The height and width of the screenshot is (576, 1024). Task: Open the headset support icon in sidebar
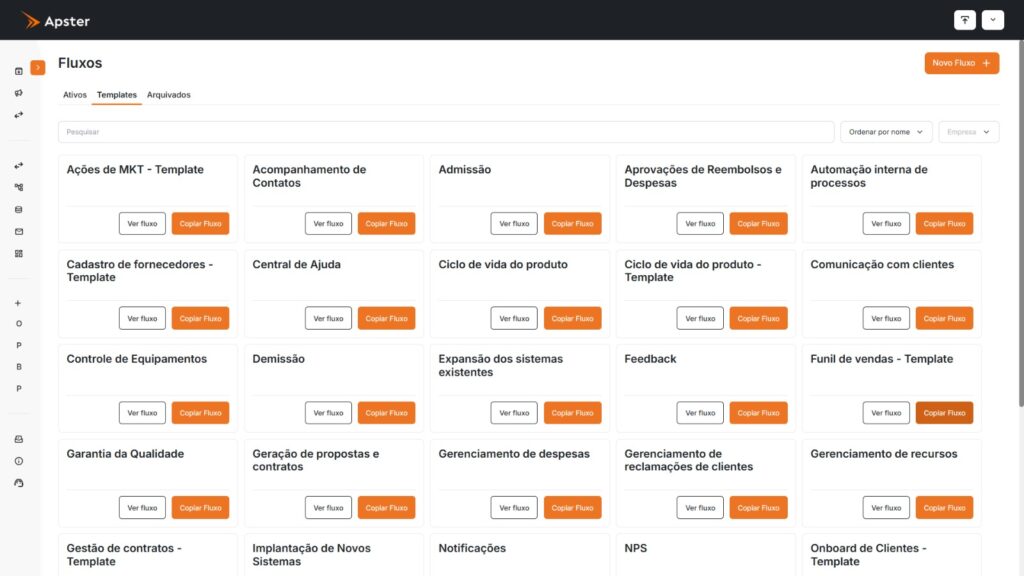(x=19, y=483)
